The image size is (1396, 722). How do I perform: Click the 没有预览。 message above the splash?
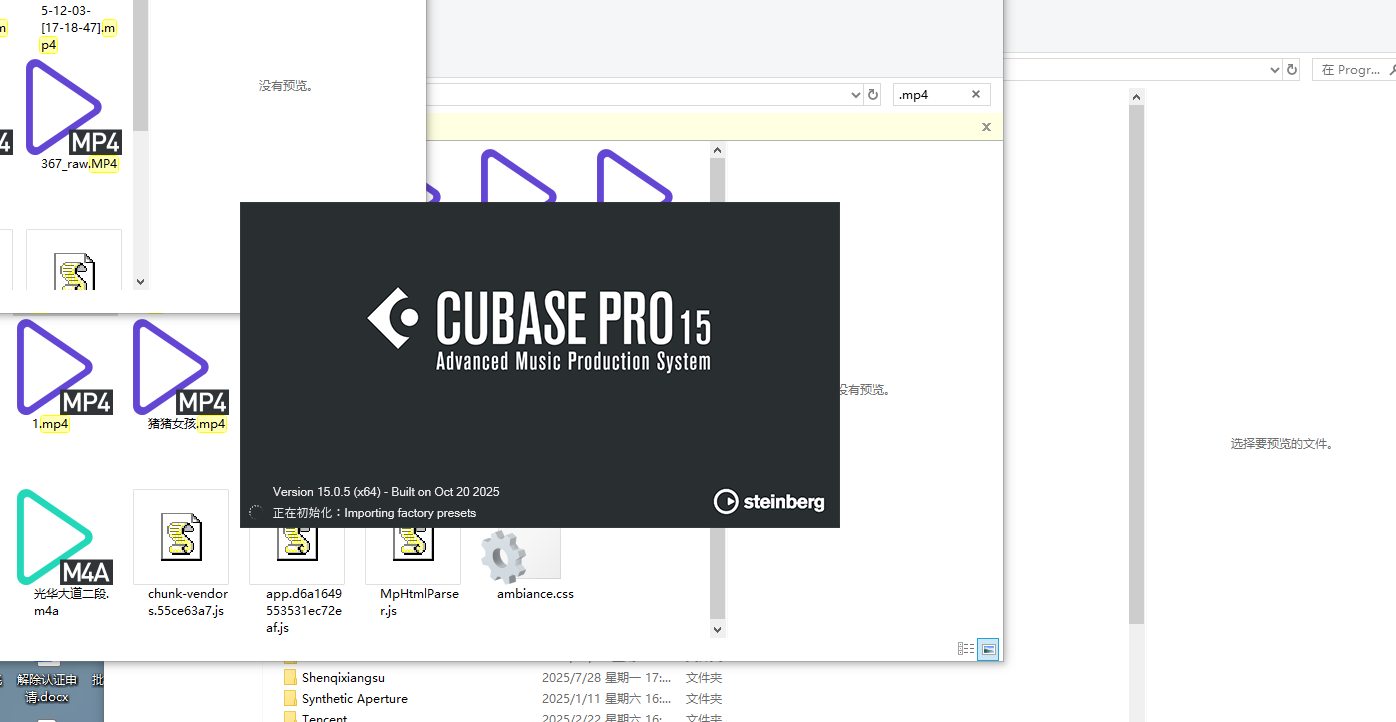coord(286,86)
